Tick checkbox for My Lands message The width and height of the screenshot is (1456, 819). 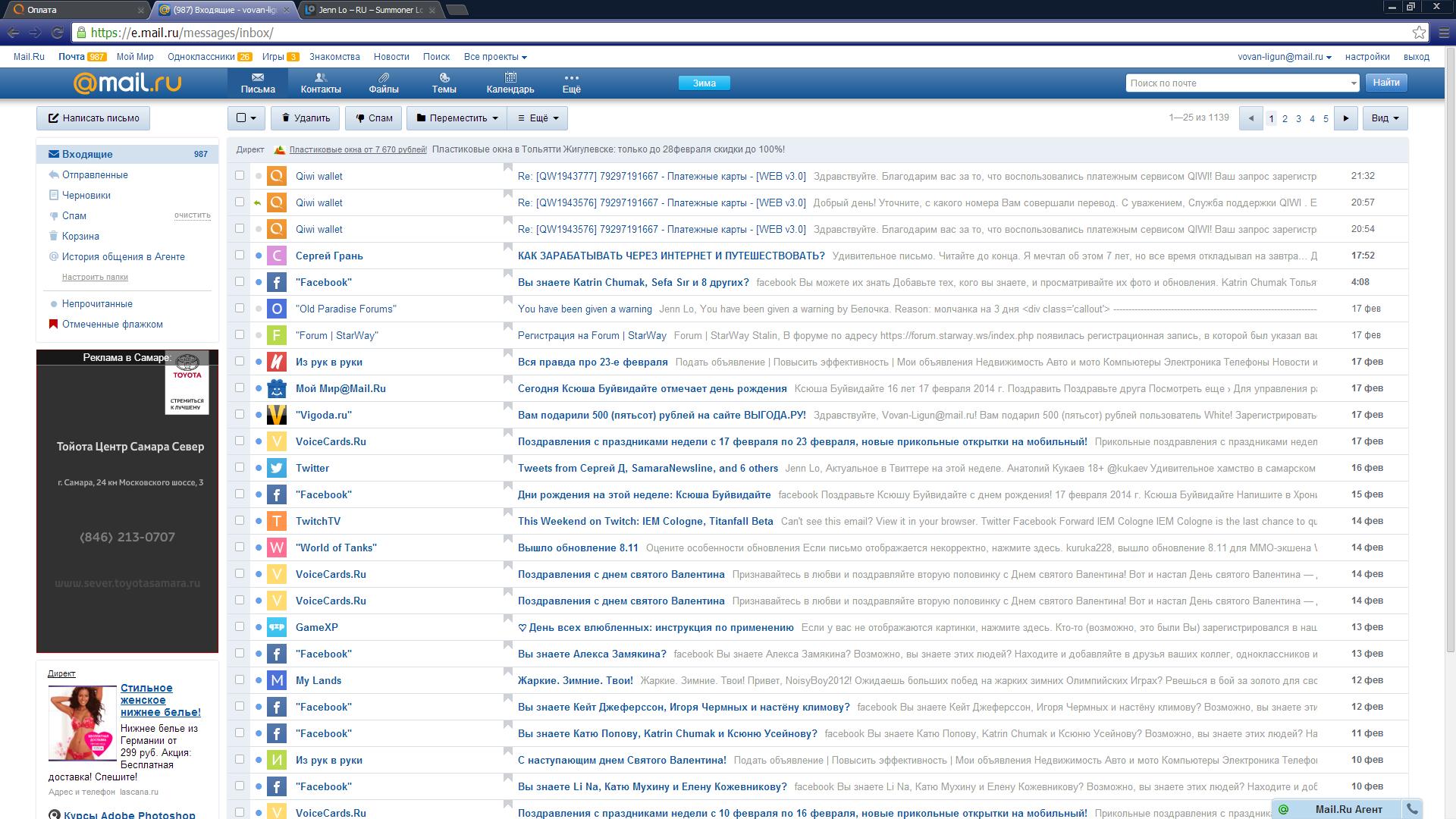(240, 679)
